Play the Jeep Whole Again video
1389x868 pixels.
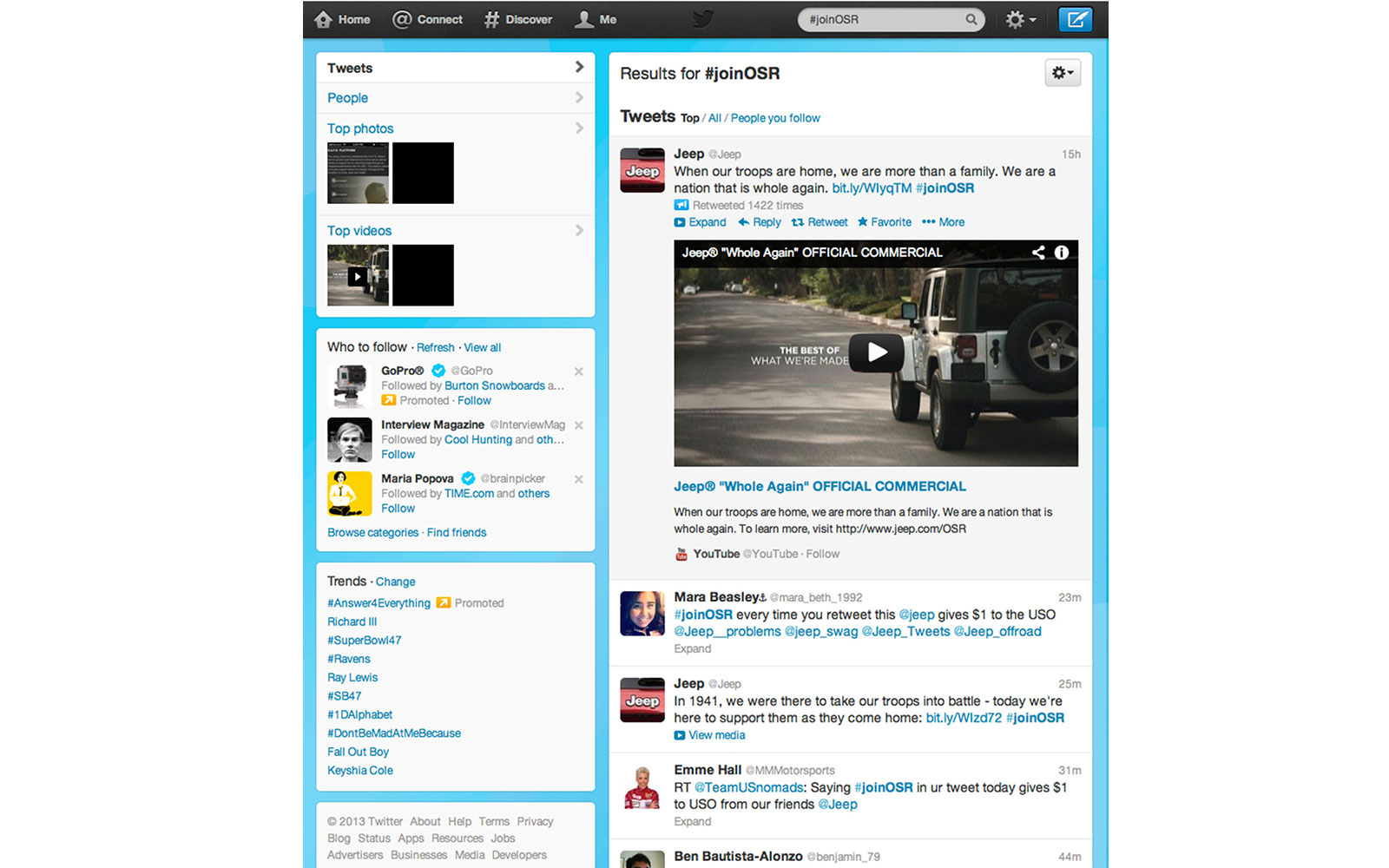coord(876,352)
